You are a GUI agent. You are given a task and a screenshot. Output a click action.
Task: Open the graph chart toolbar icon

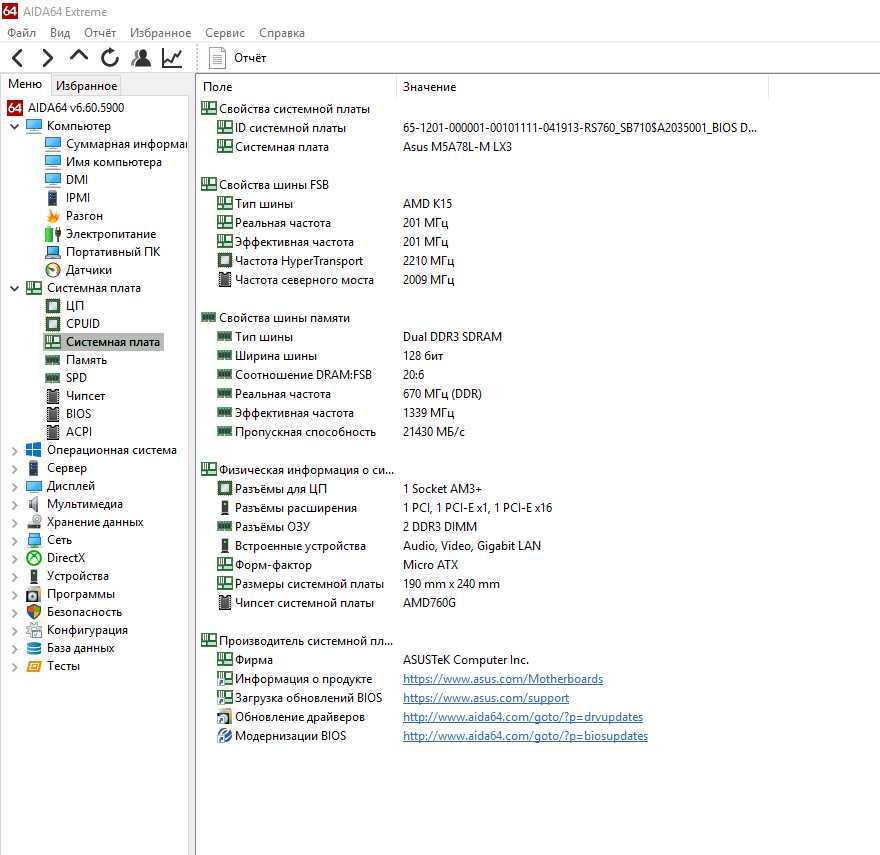172,58
